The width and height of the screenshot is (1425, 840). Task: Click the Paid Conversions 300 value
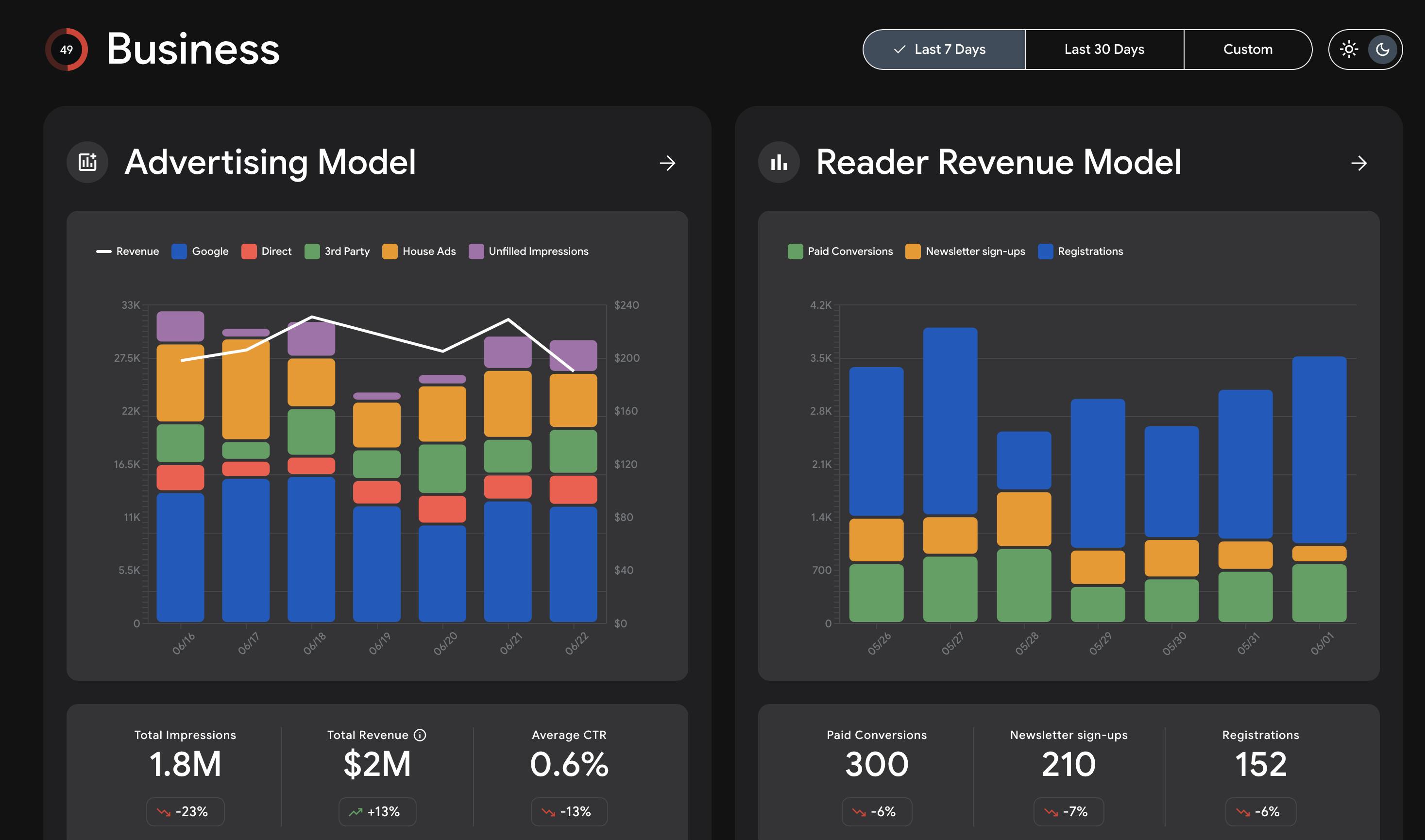click(876, 764)
